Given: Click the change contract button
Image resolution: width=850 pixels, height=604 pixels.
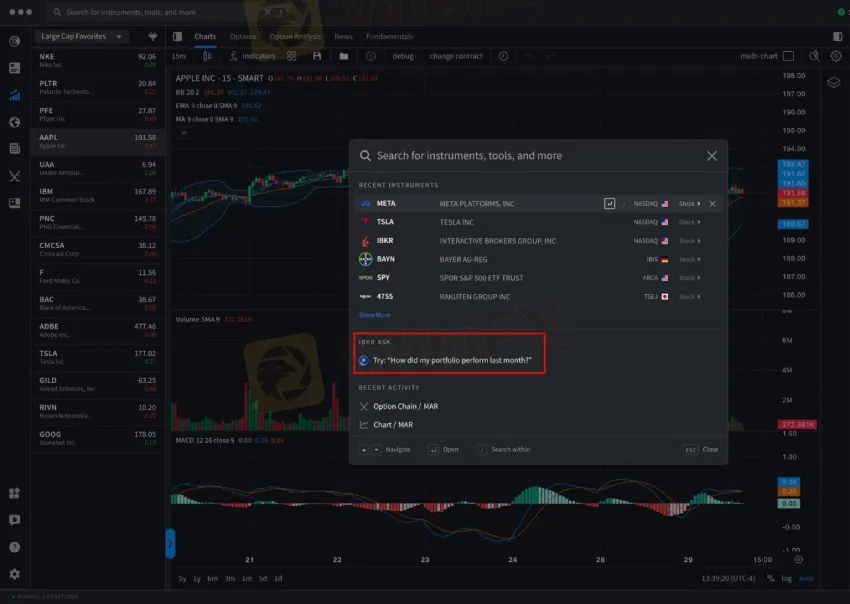Looking at the screenshot, I should click(456, 57).
